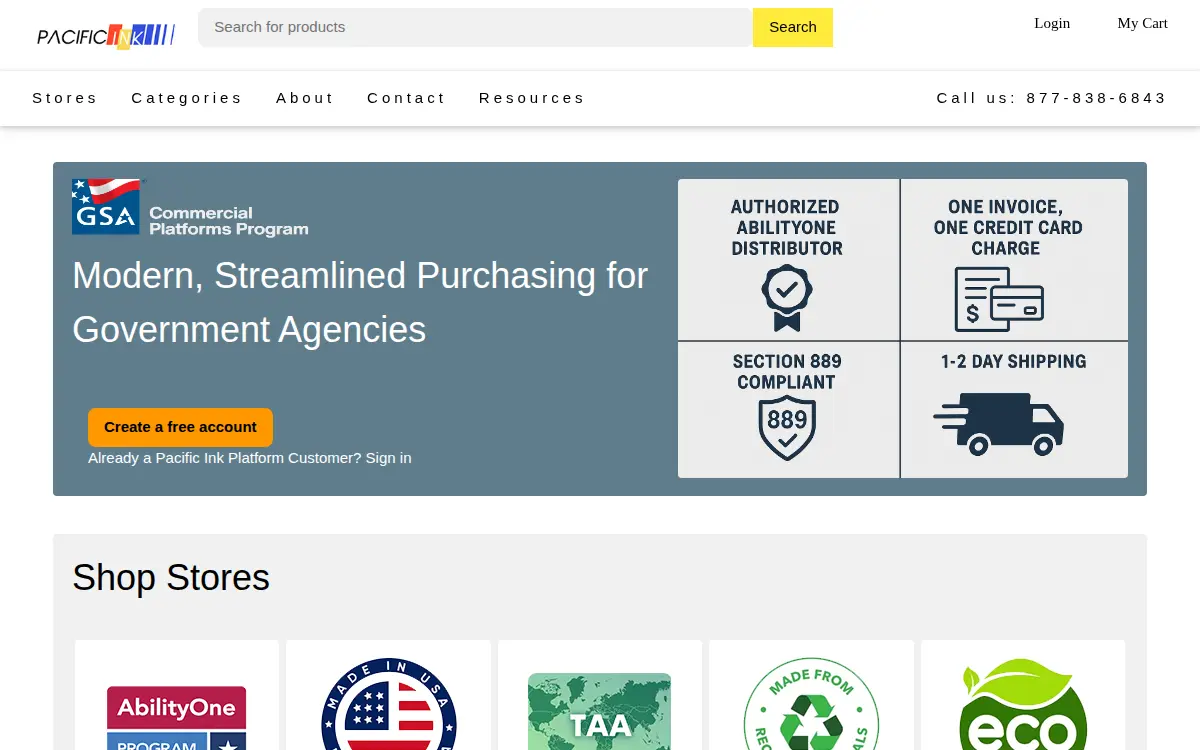Click the Create a free account button
Viewport: 1200px width, 750px height.
pos(180,427)
